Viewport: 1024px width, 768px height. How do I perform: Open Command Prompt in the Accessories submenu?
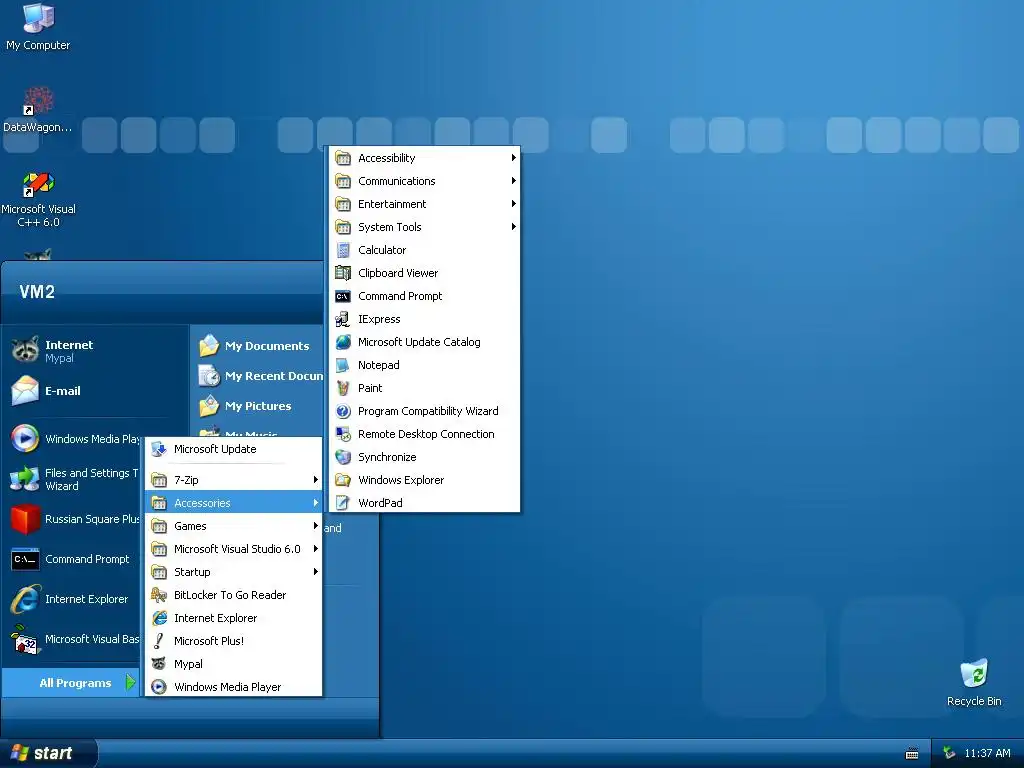[424, 296]
